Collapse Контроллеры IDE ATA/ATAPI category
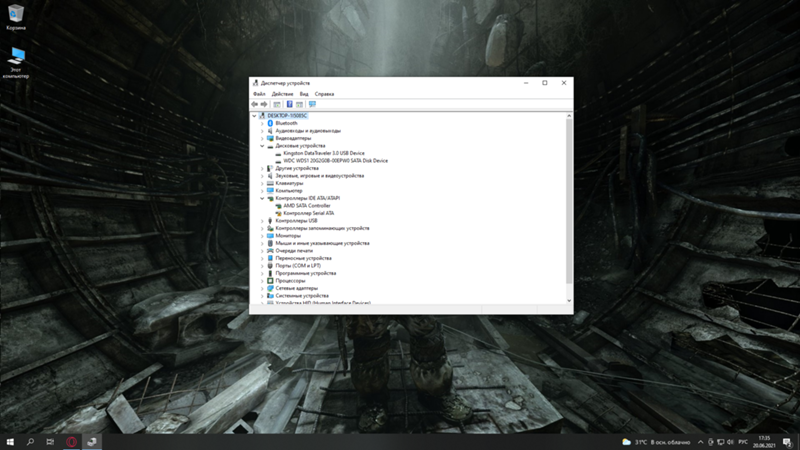Image resolution: width=800 pixels, height=450 pixels. click(x=262, y=198)
